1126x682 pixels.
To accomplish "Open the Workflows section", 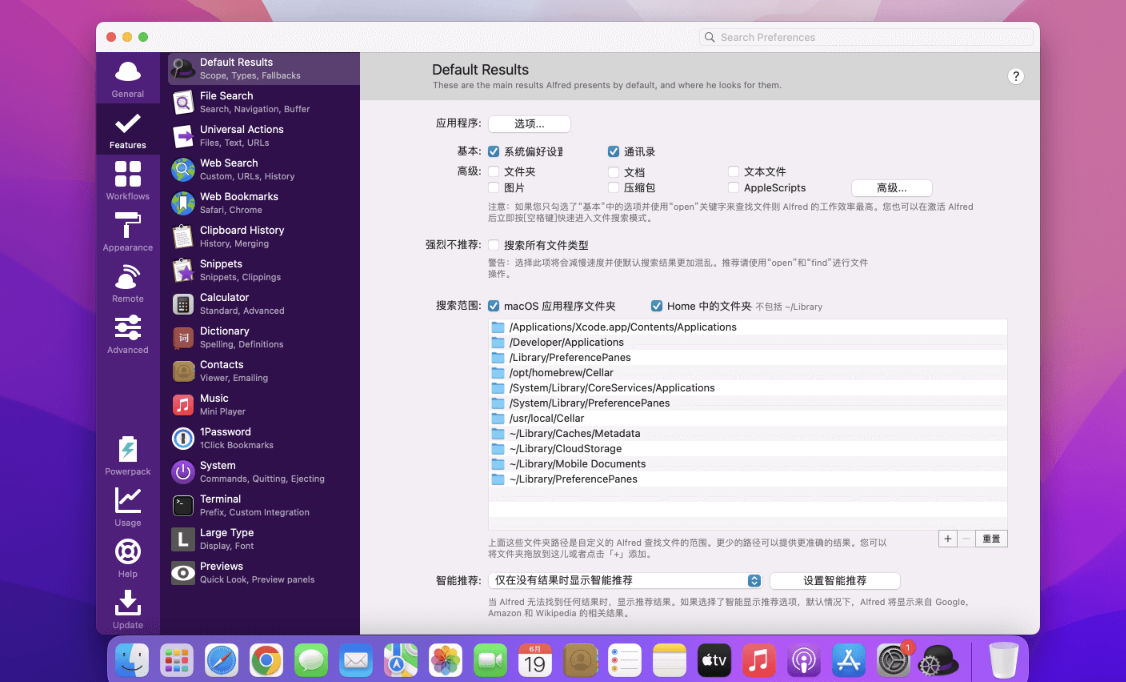I will click(x=128, y=180).
